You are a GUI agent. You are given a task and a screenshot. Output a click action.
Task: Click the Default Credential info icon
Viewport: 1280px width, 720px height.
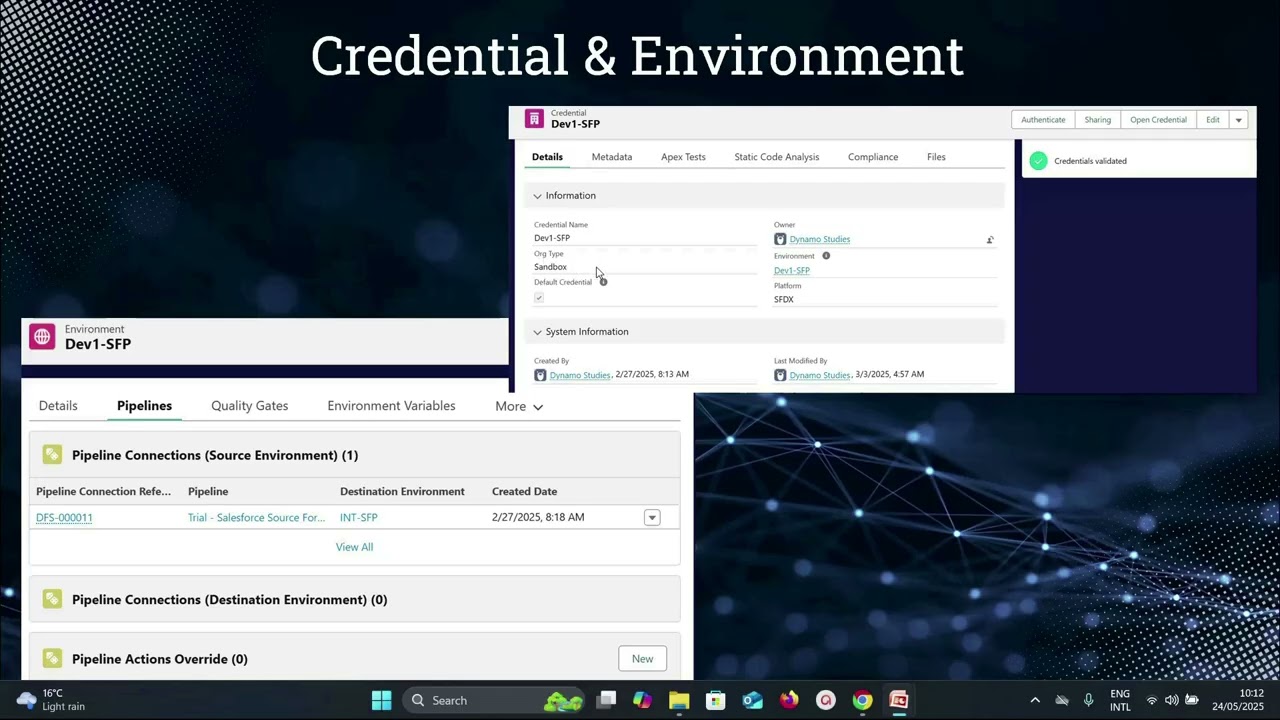603,282
